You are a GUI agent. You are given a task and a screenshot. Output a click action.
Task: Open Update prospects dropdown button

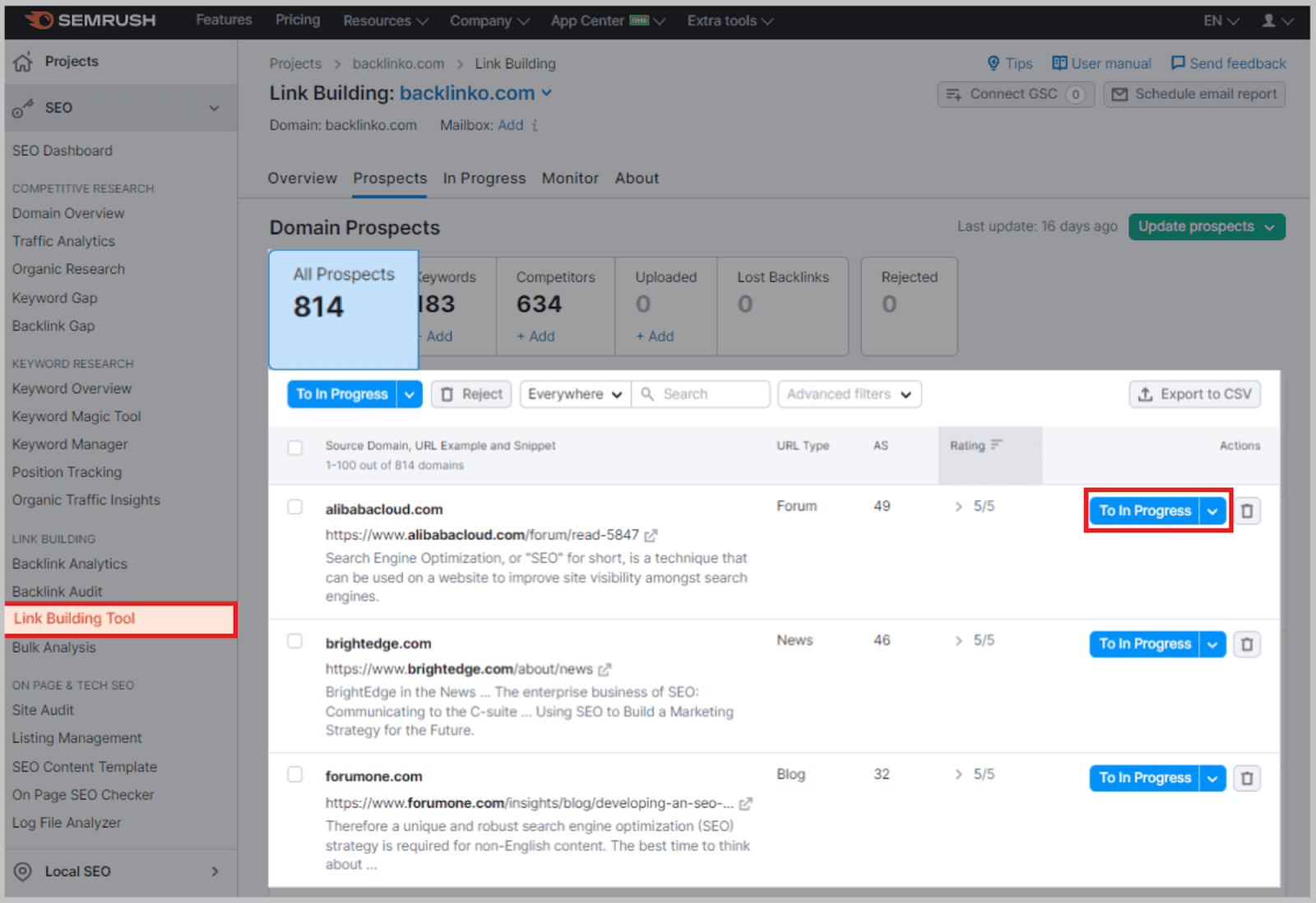pos(1207,227)
